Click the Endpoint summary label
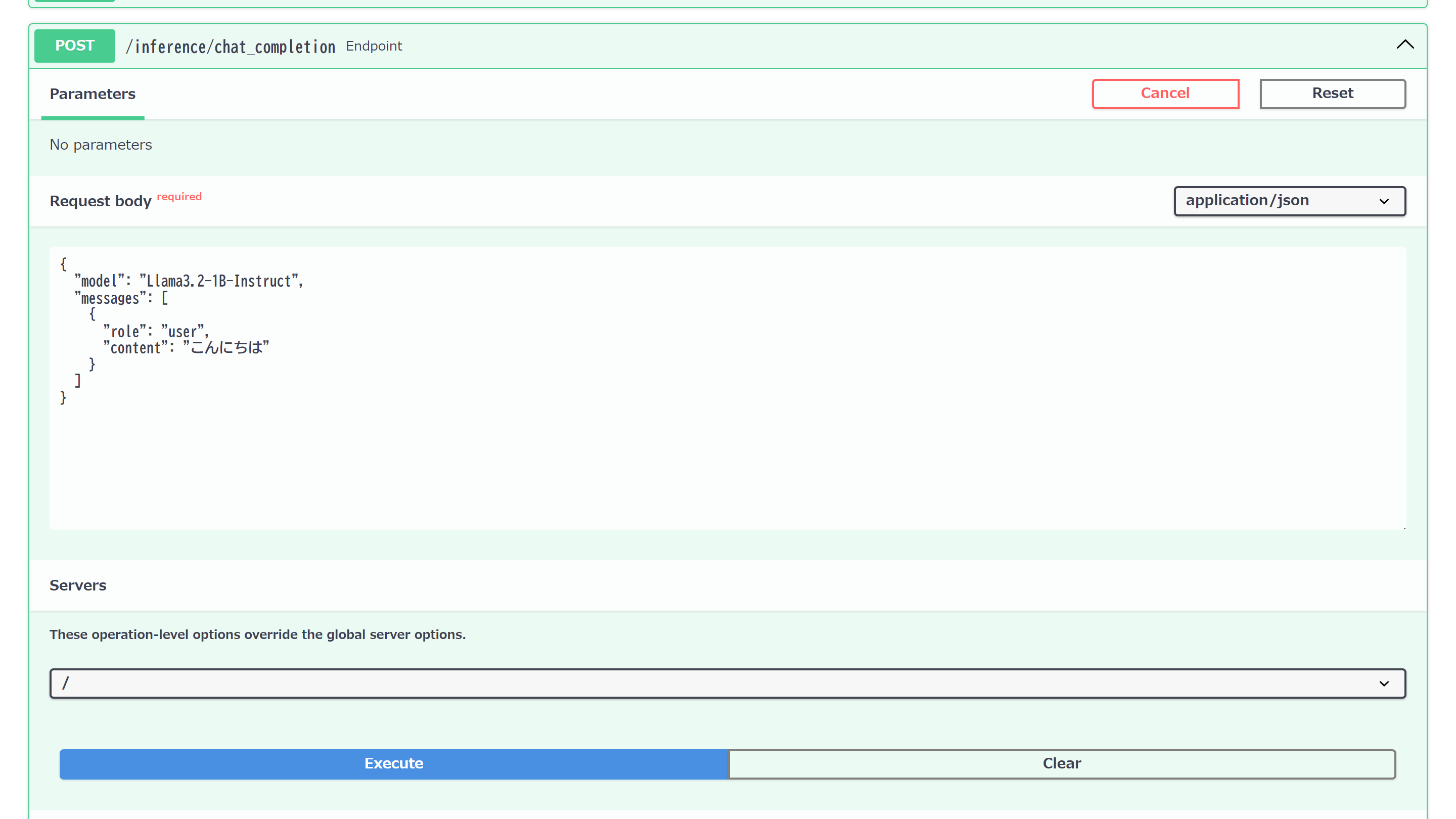 374,47
